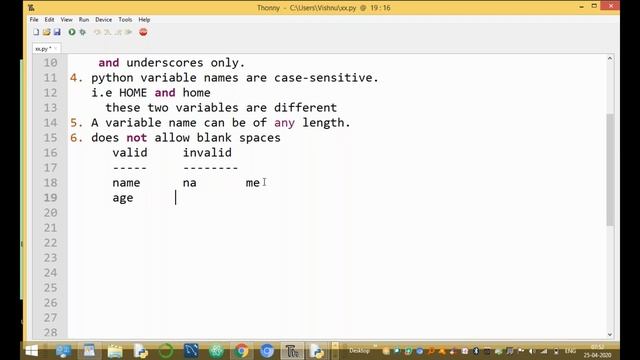Click the word 'age' on line 19
The width and height of the screenshot is (640, 360).
coord(123,198)
